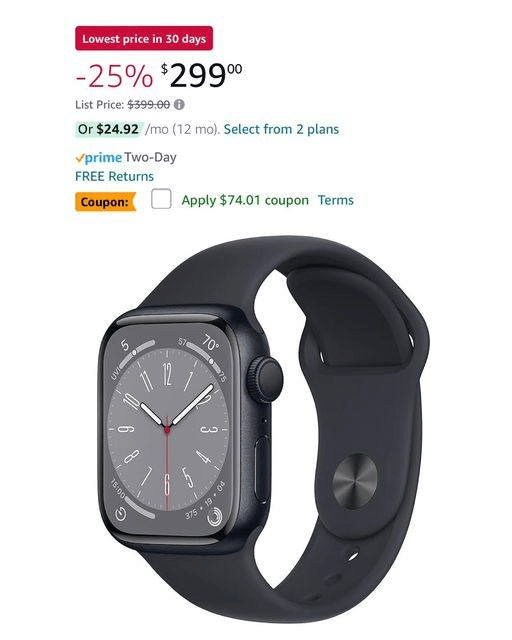
Task: Click the Two-Day shipping text
Action: (150, 158)
